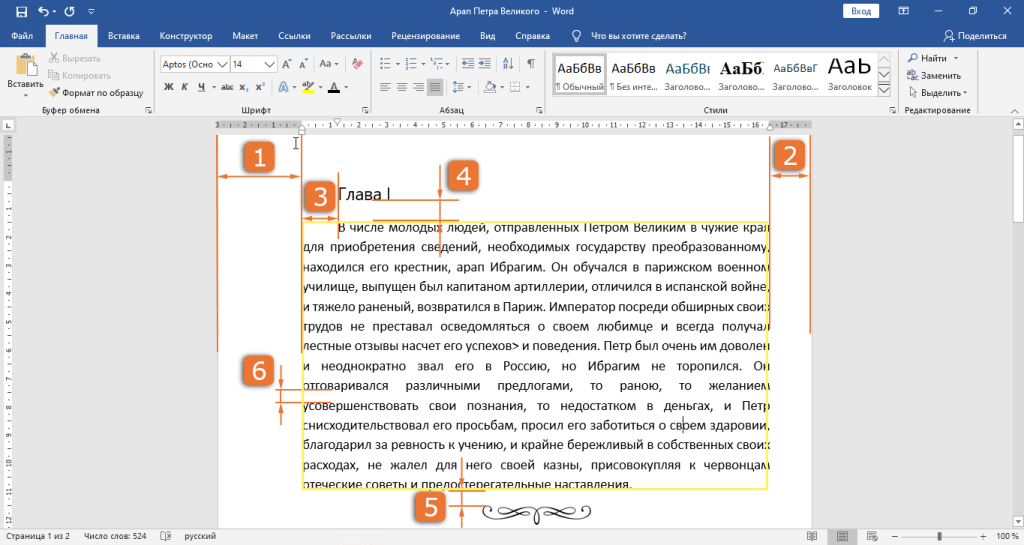Toggle italic К formatting
Viewport: 1024px width, 545px height.
coord(184,87)
